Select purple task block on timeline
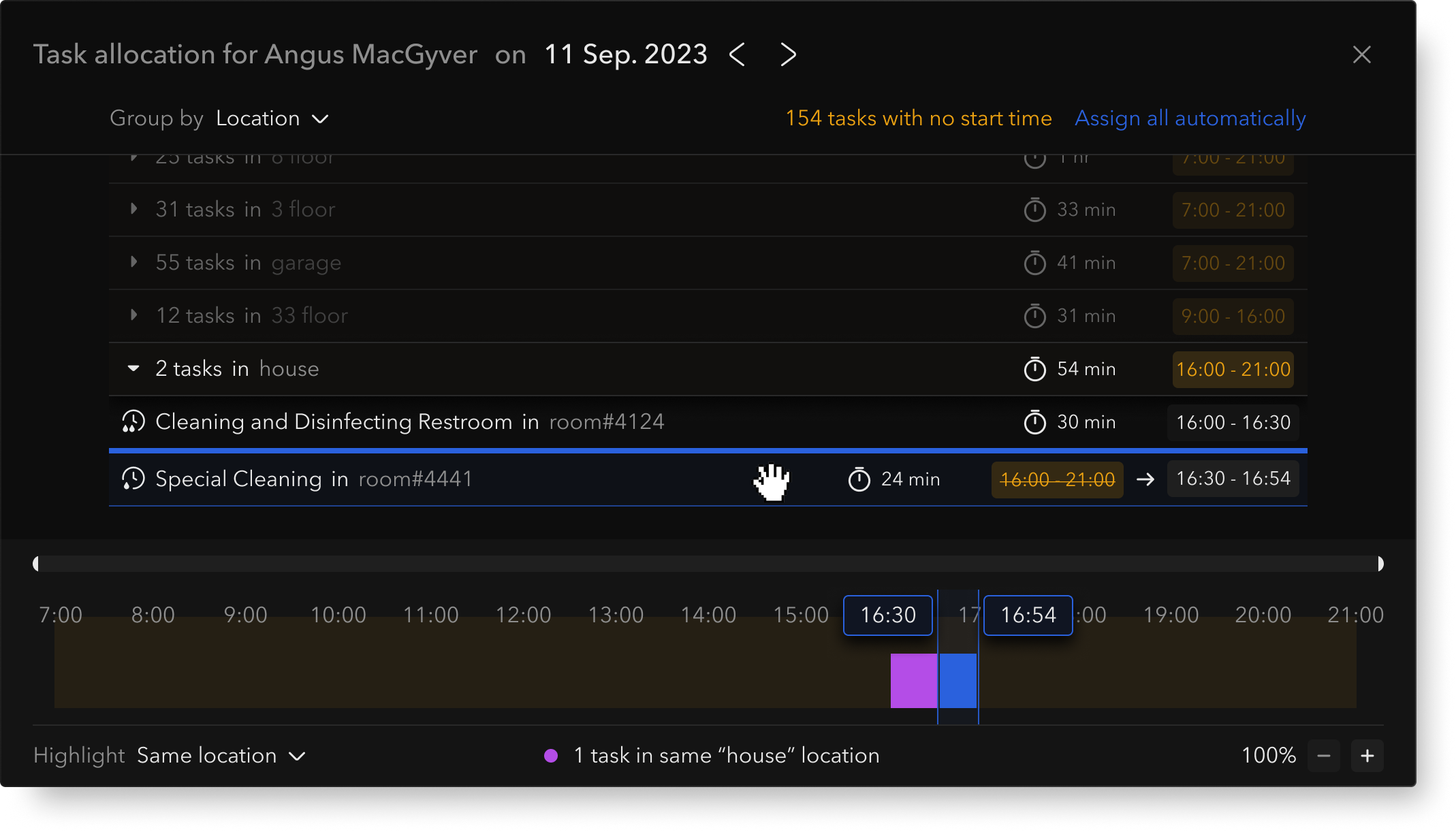 pyautogui.click(x=913, y=680)
